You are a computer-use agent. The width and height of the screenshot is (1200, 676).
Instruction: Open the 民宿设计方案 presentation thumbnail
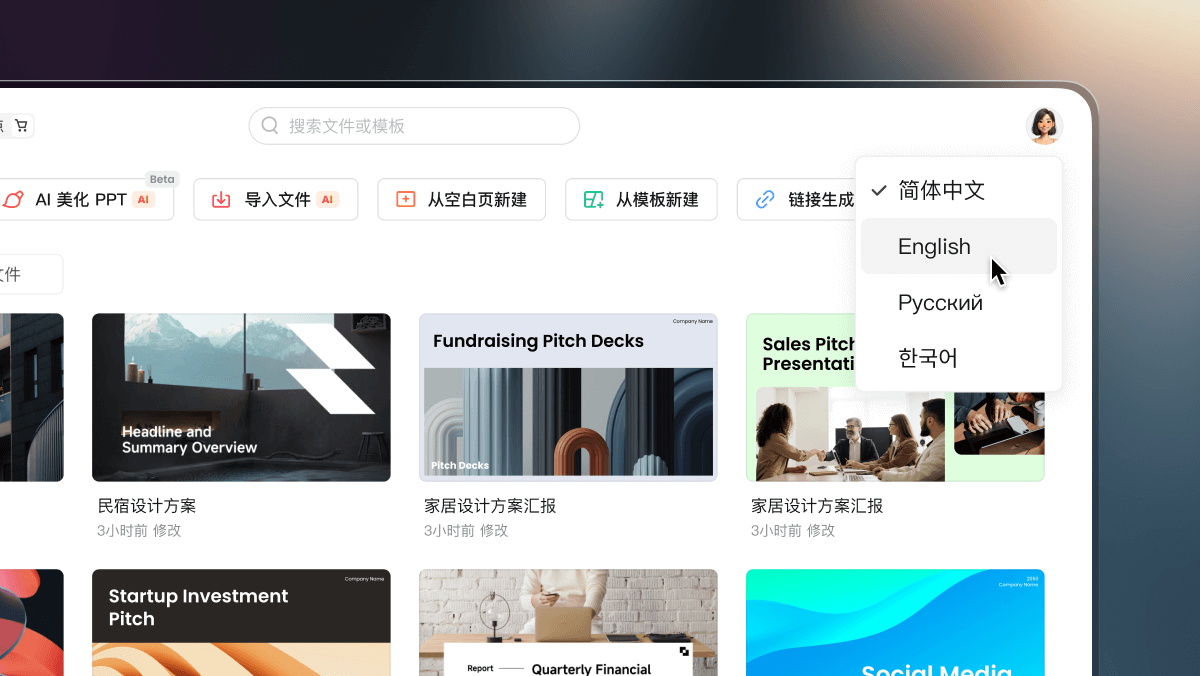(x=241, y=398)
